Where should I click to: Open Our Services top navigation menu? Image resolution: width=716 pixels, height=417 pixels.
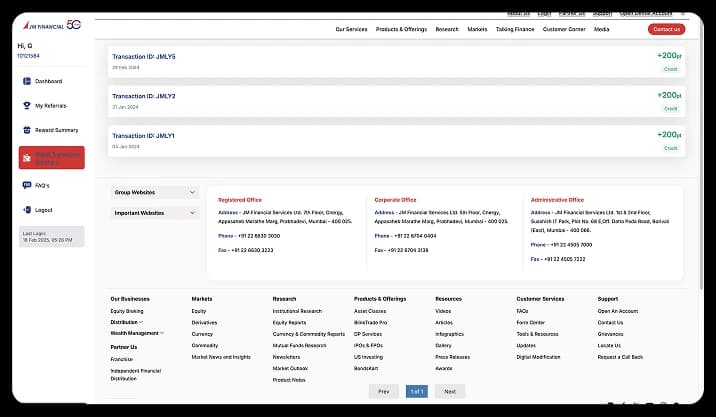(351, 29)
